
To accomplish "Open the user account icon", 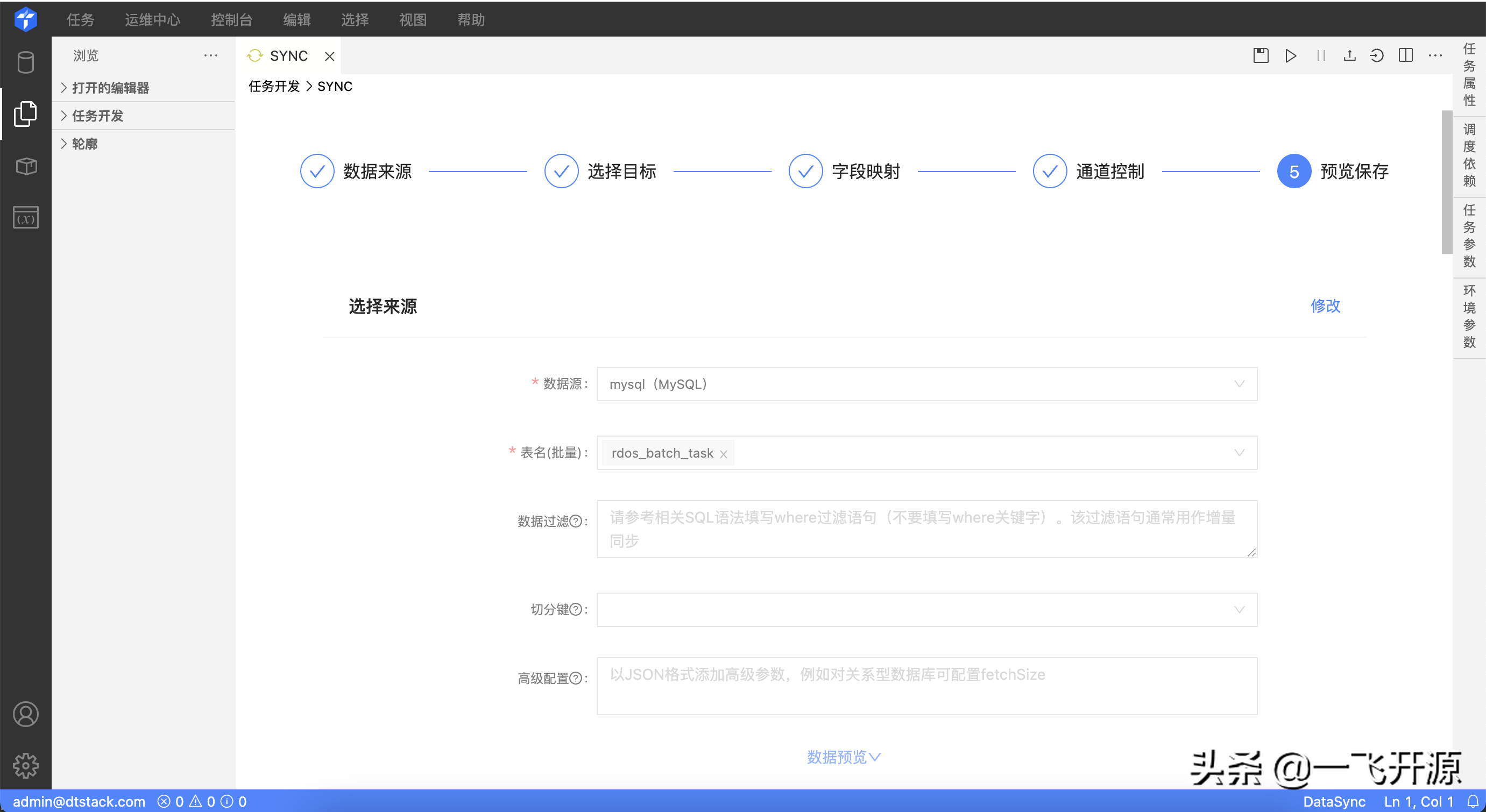I will pyautogui.click(x=25, y=714).
